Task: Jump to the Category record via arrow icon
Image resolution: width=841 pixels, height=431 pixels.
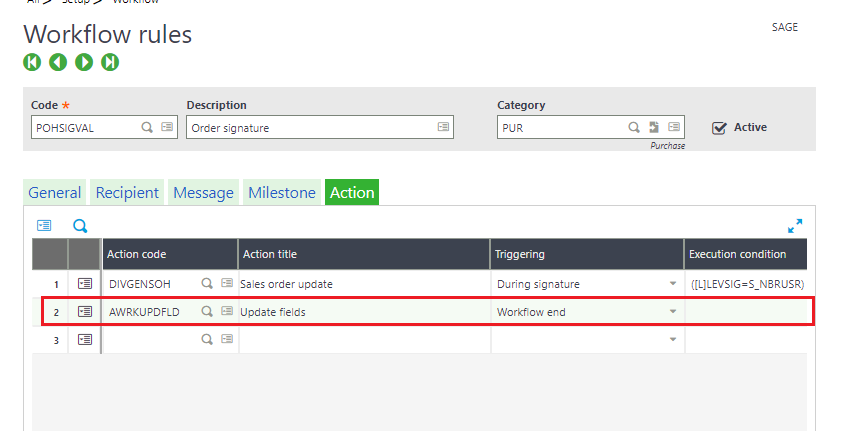Action: [x=654, y=127]
